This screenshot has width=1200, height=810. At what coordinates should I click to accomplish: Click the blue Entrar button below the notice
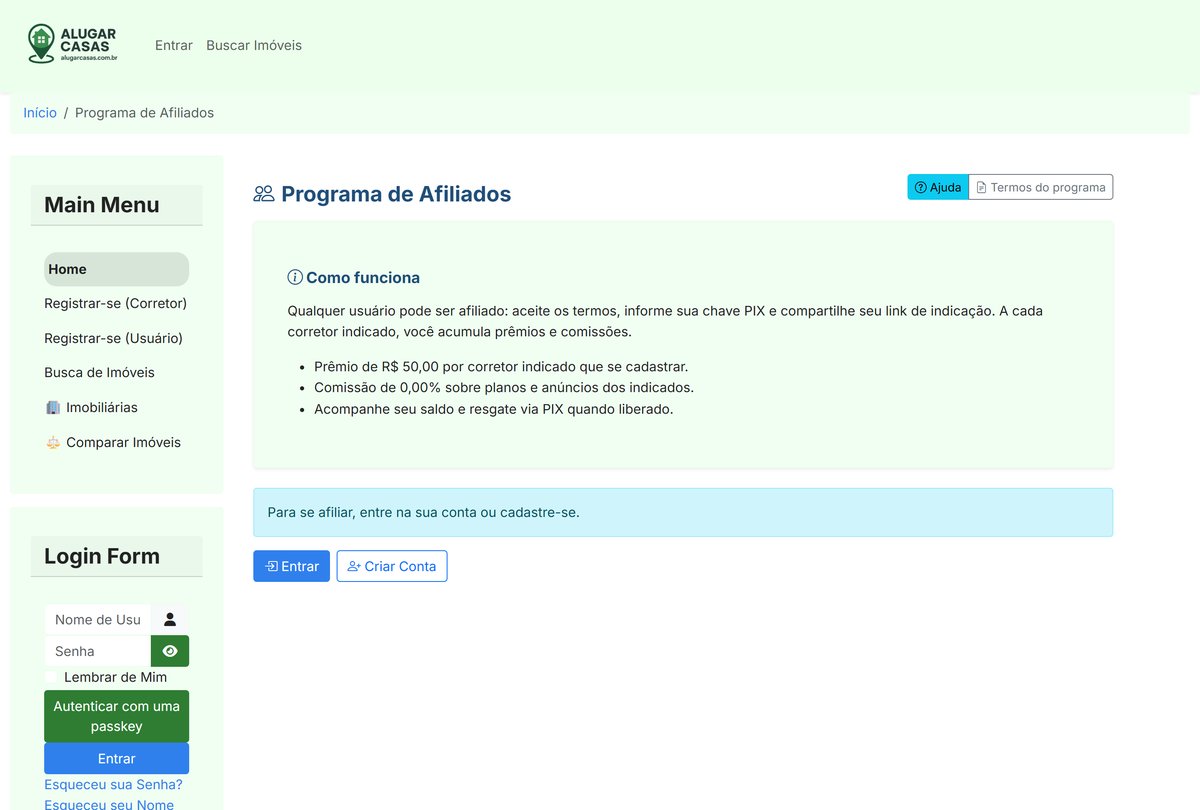[x=291, y=566]
